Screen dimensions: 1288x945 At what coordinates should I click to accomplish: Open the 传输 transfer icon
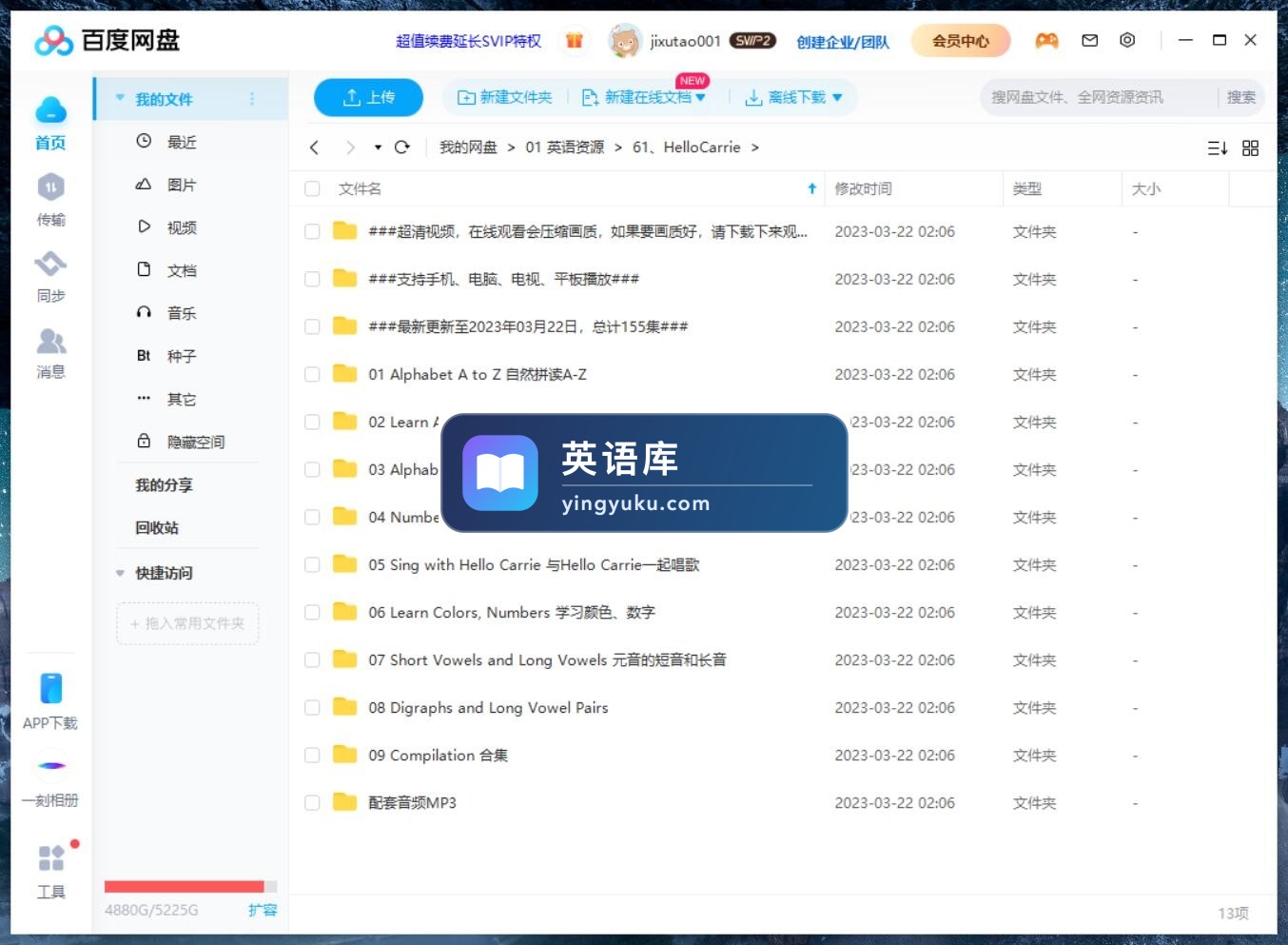tap(50, 187)
